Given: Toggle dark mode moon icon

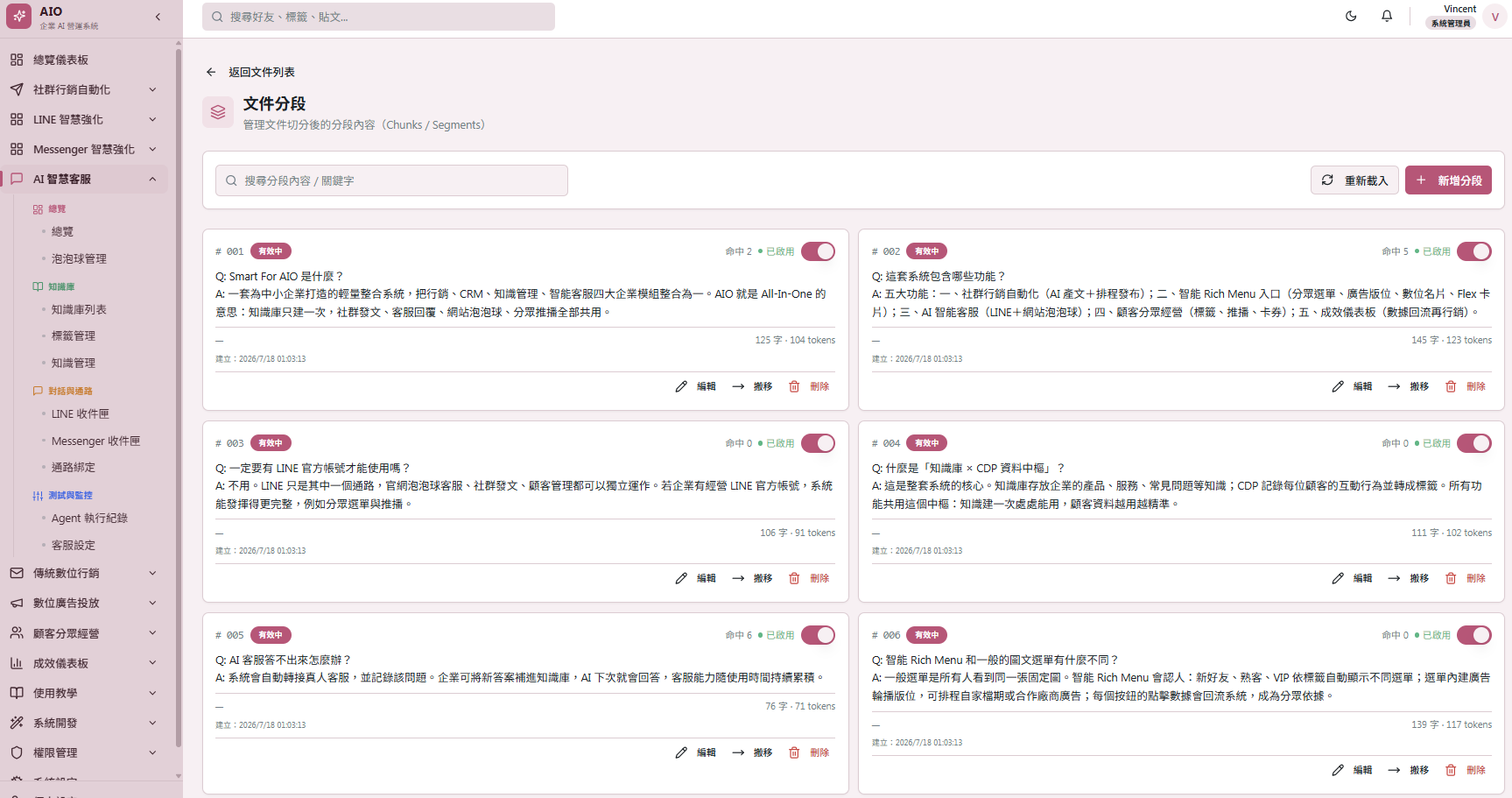Looking at the screenshot, I should [1351, 16].
